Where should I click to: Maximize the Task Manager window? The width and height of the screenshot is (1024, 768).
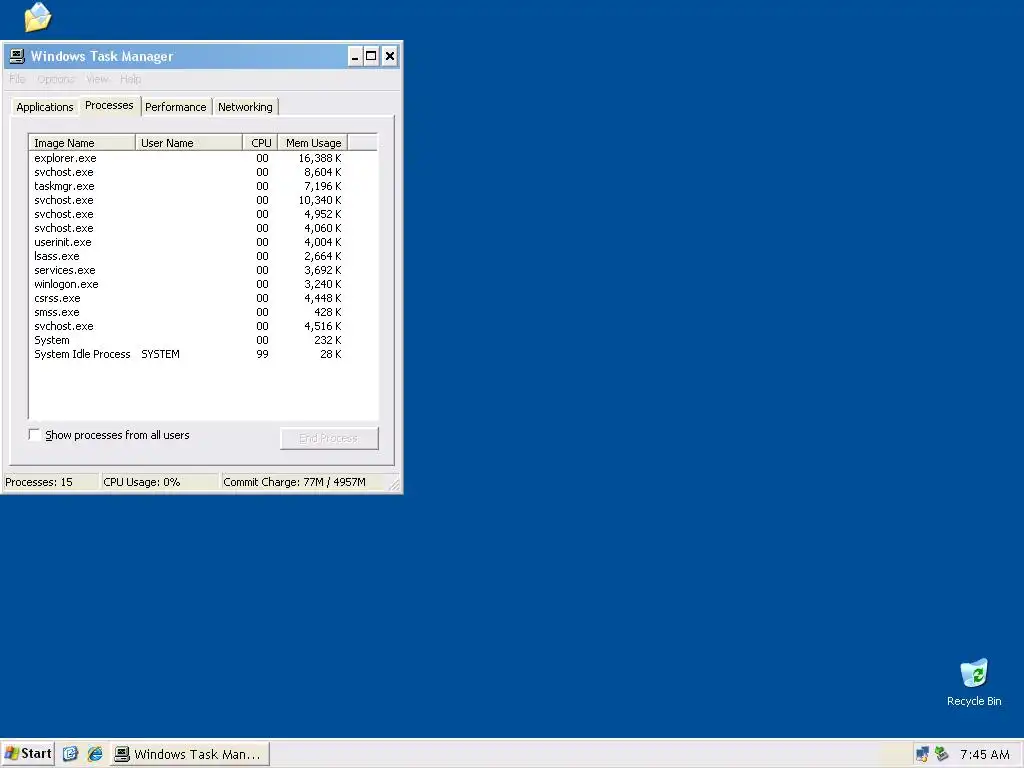(x=371, y=56)
